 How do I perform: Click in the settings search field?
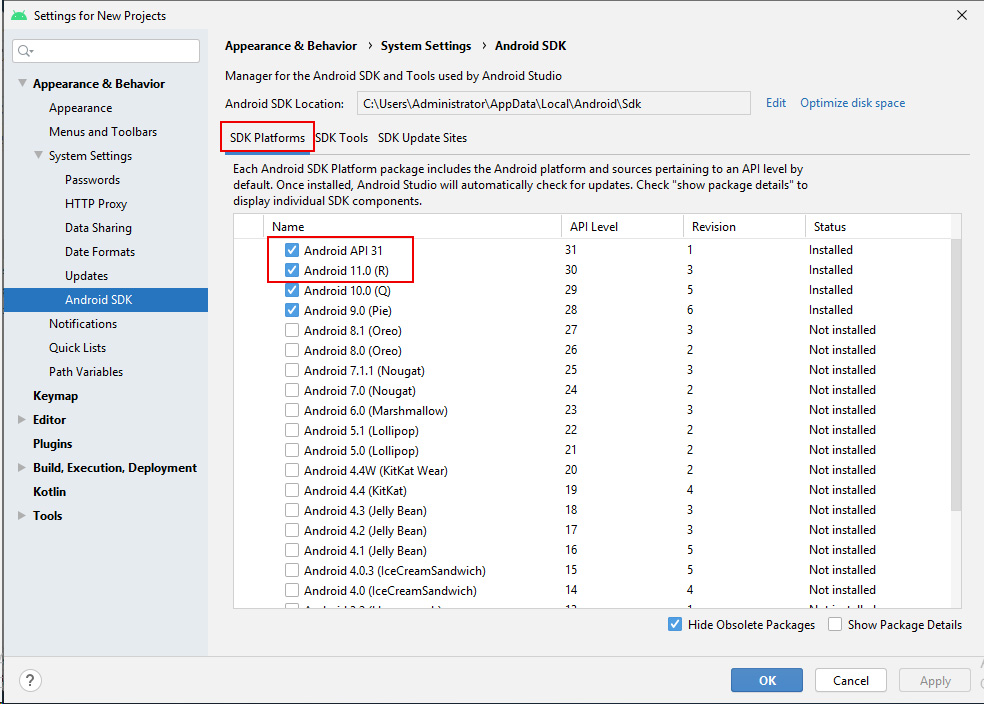coord(106,51)
